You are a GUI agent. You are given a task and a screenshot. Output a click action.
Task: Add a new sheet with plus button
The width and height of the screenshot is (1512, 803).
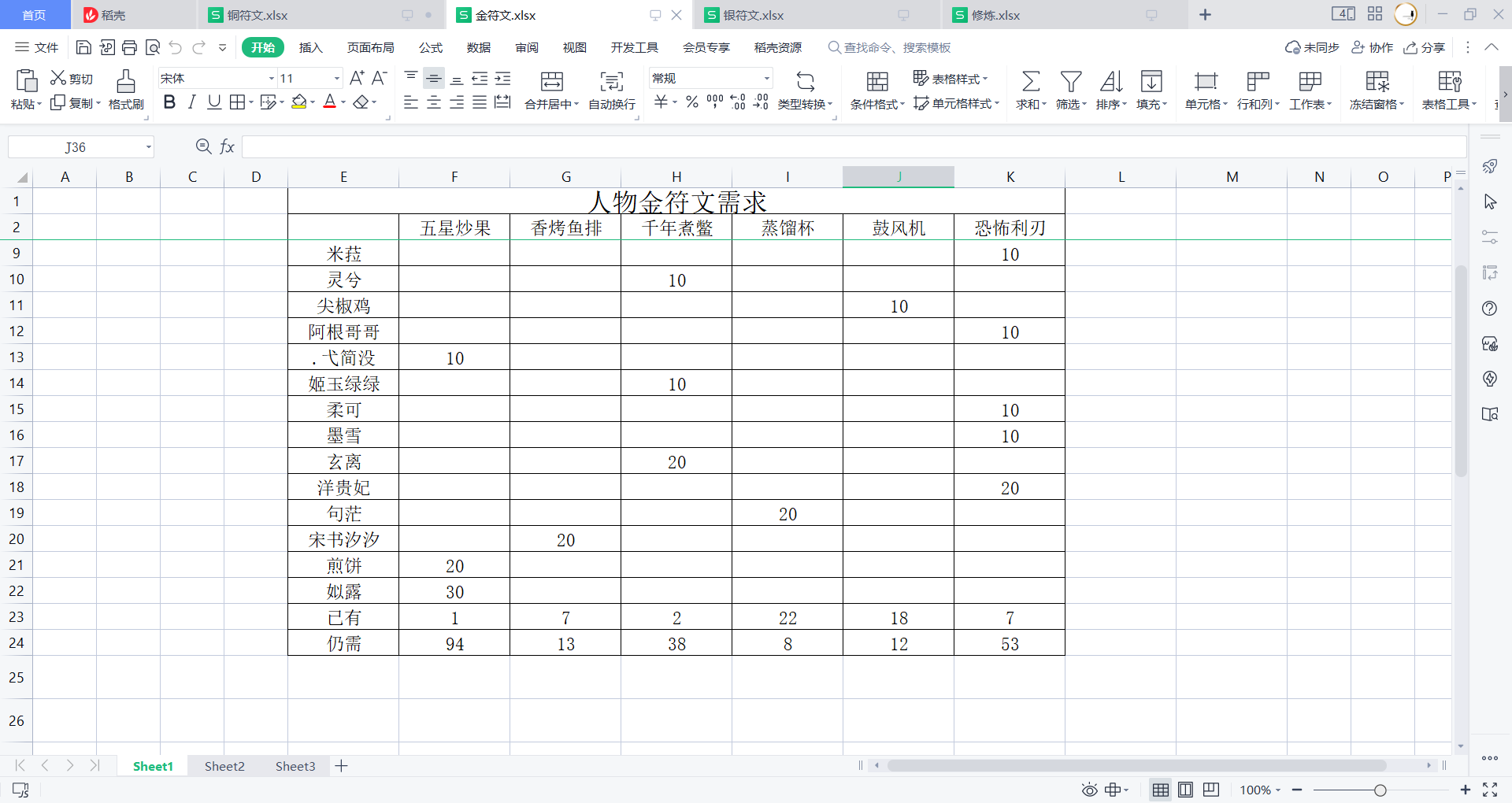(341, 766)
